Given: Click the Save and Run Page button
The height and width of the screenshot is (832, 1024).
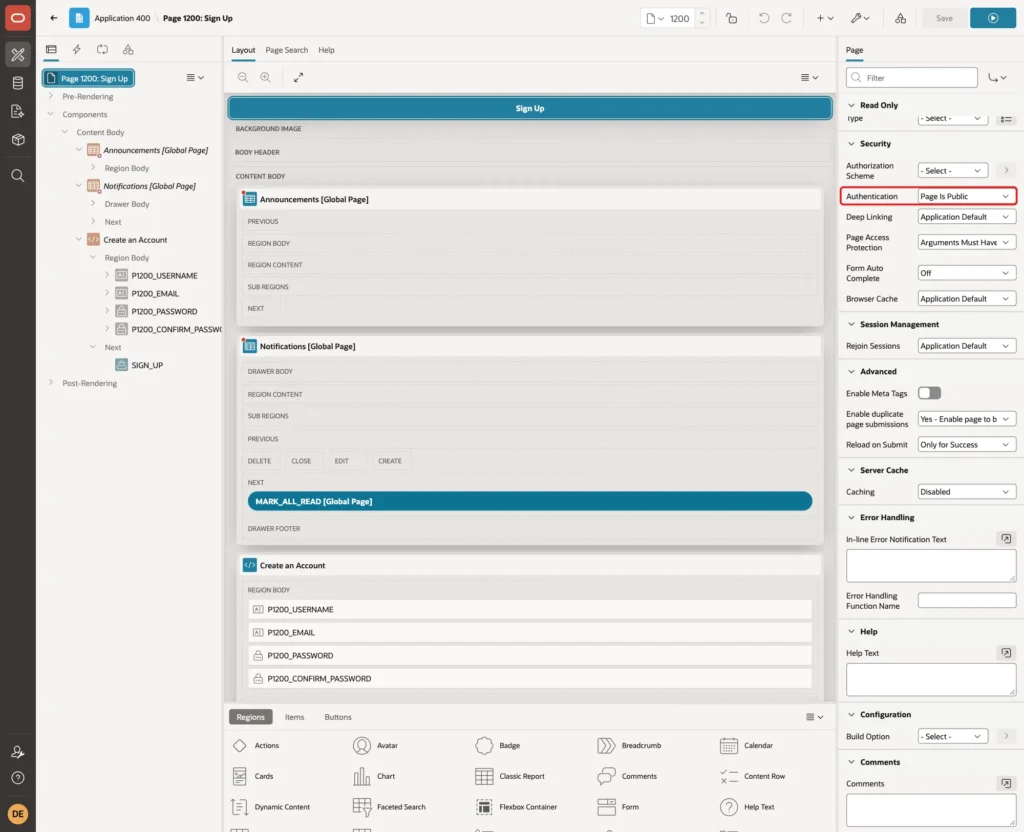Looking at the screenshot, I should pos(993,18).
